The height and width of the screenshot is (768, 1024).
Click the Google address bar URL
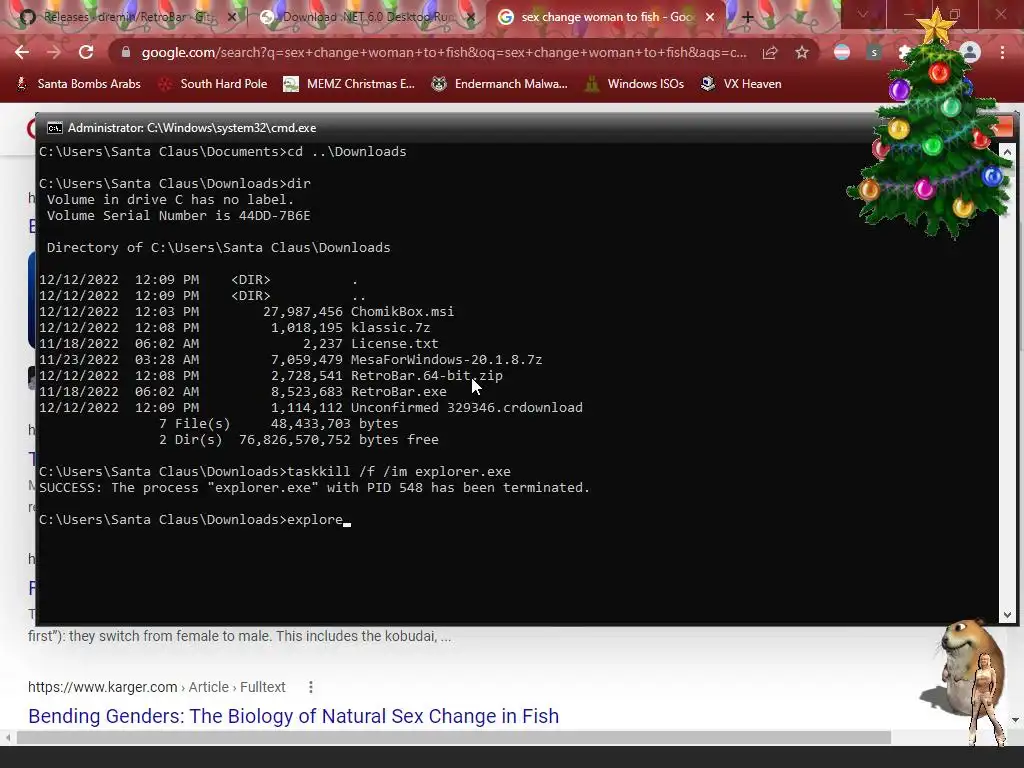point(444,52)
